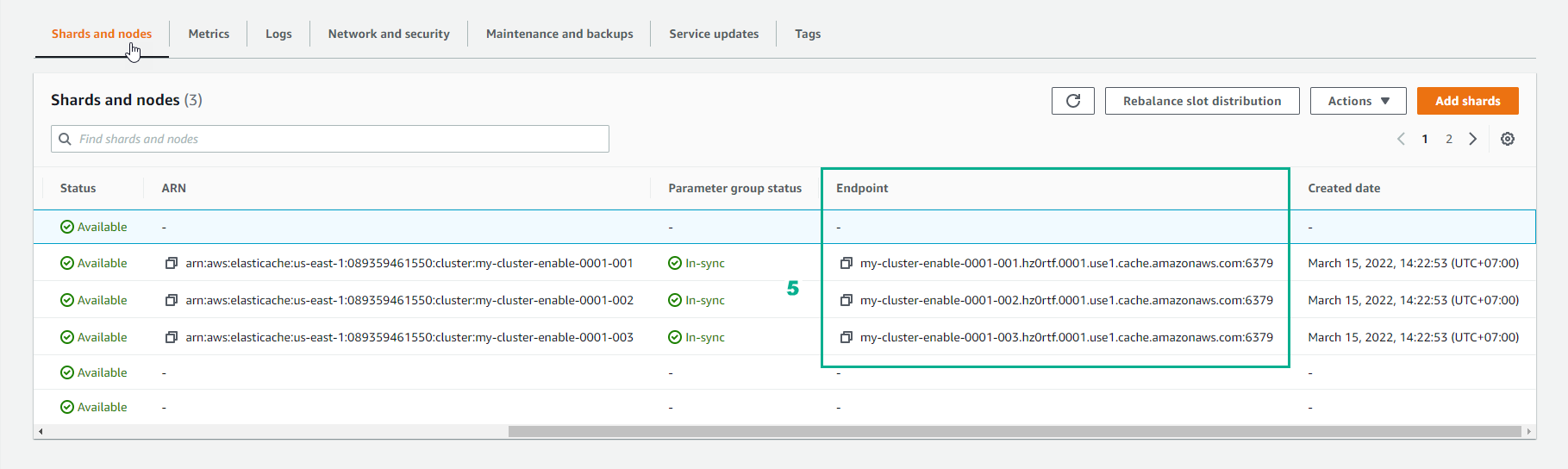Go to next page arrow
Image resolution: width=1568 pixels, height=469 pixels.
coord(1473,139)
